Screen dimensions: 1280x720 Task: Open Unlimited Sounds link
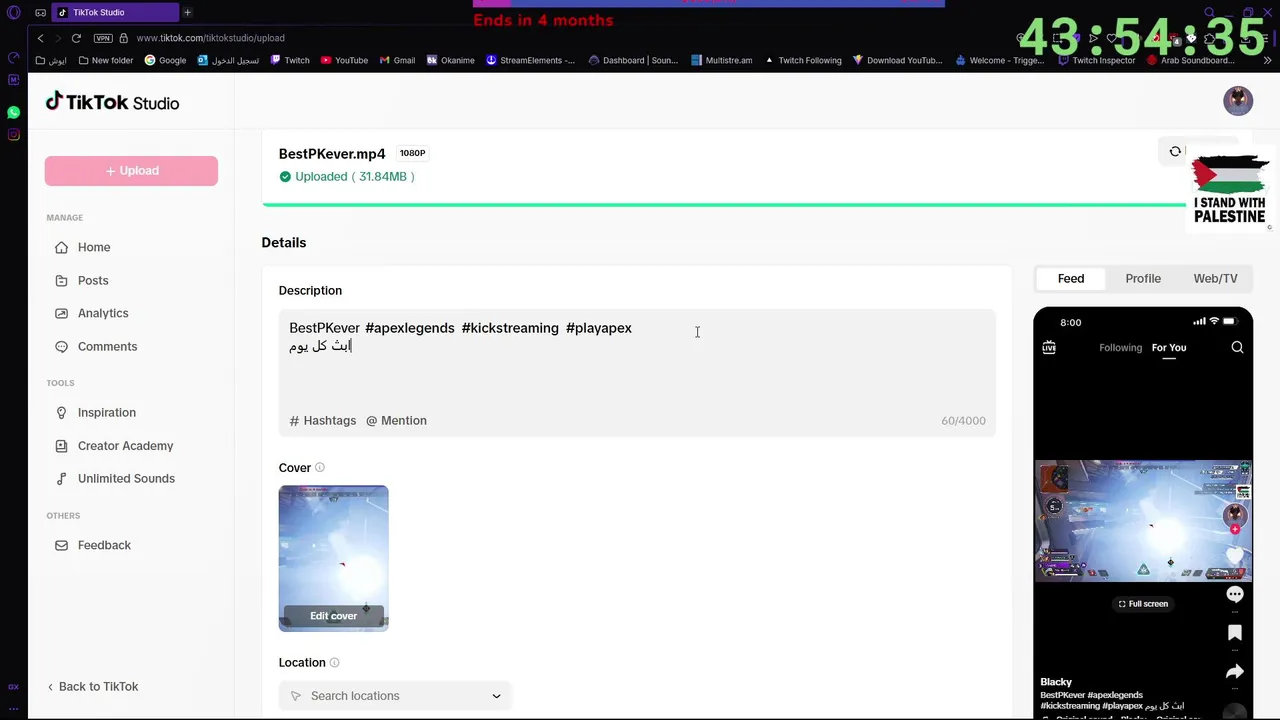pos(126,478)
